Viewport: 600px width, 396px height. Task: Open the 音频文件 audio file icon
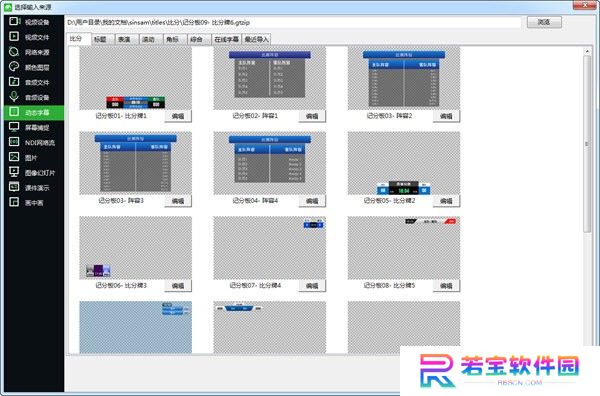[x=14, y=81]
